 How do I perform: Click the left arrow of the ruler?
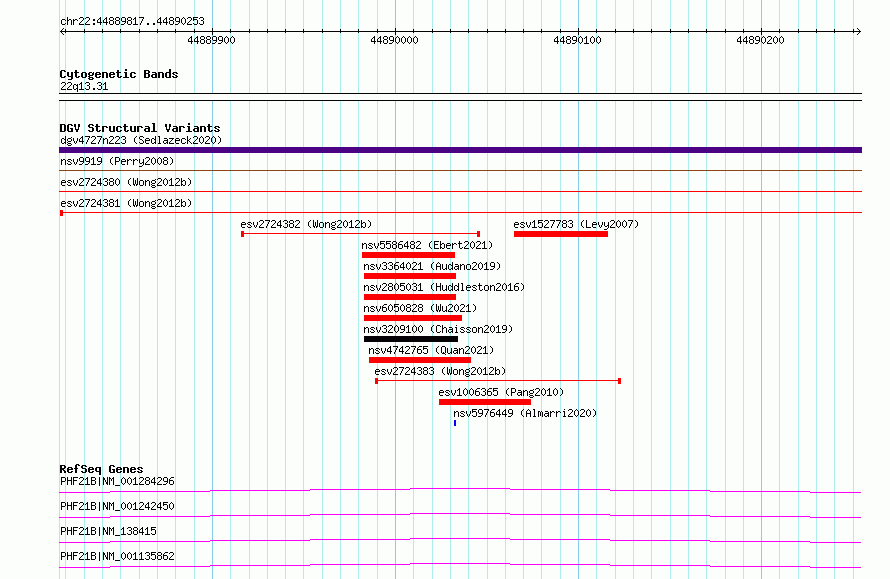point(63,32)
